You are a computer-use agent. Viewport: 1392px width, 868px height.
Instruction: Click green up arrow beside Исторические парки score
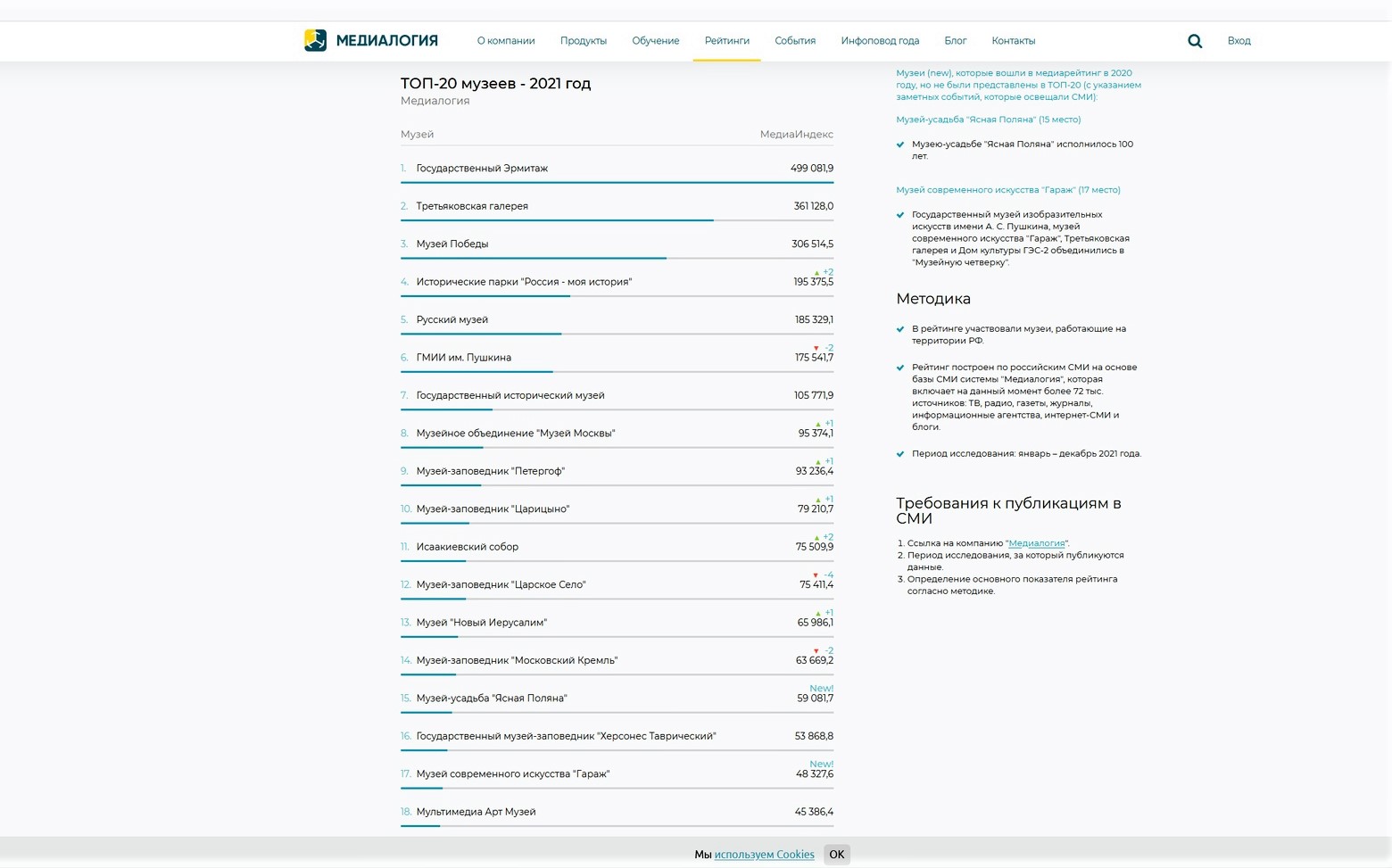816,273
